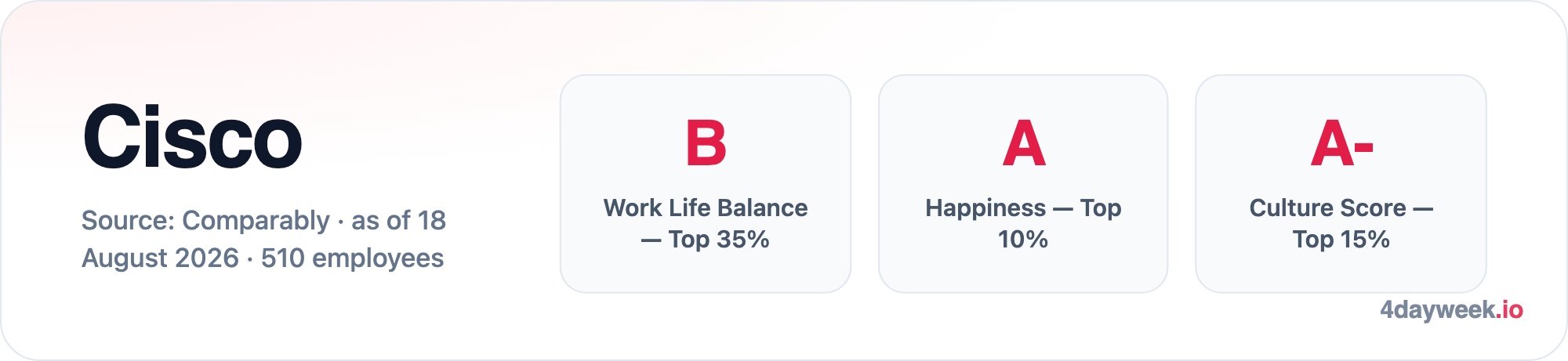
Task: Select the 'Happiness — Top' label
Action: point(1023,208)
